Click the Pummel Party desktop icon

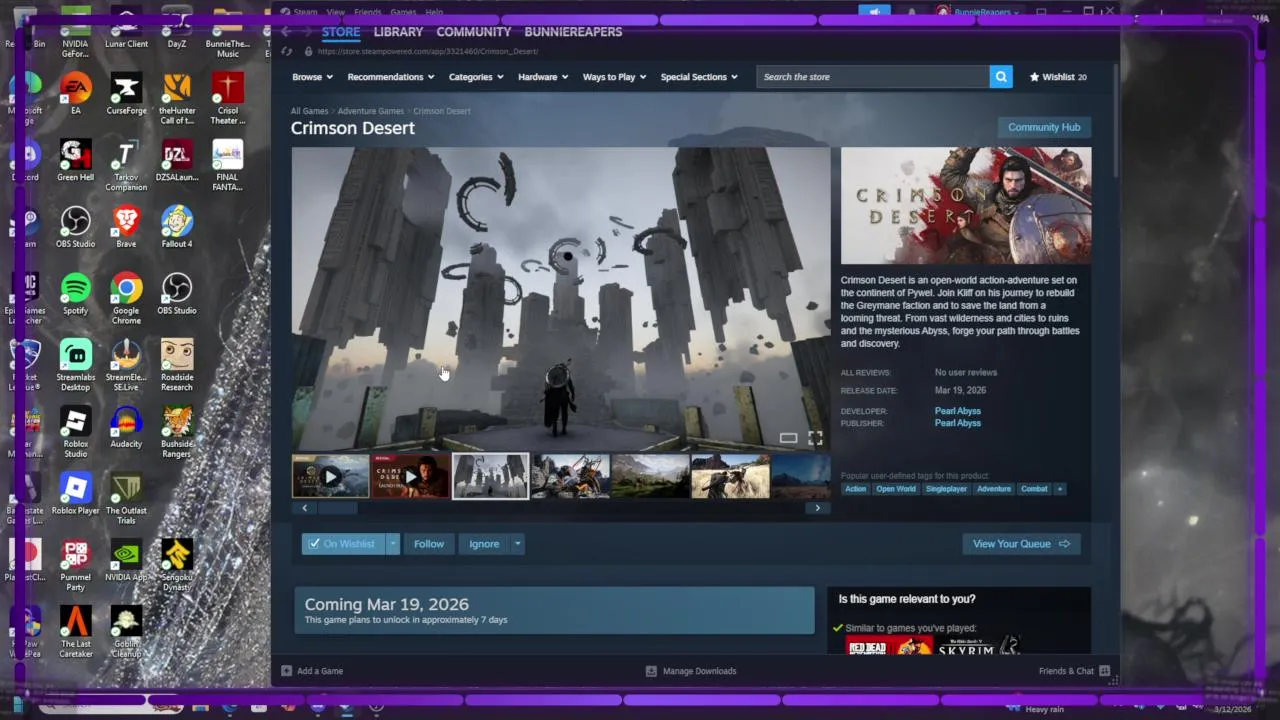tap(75, 566)
